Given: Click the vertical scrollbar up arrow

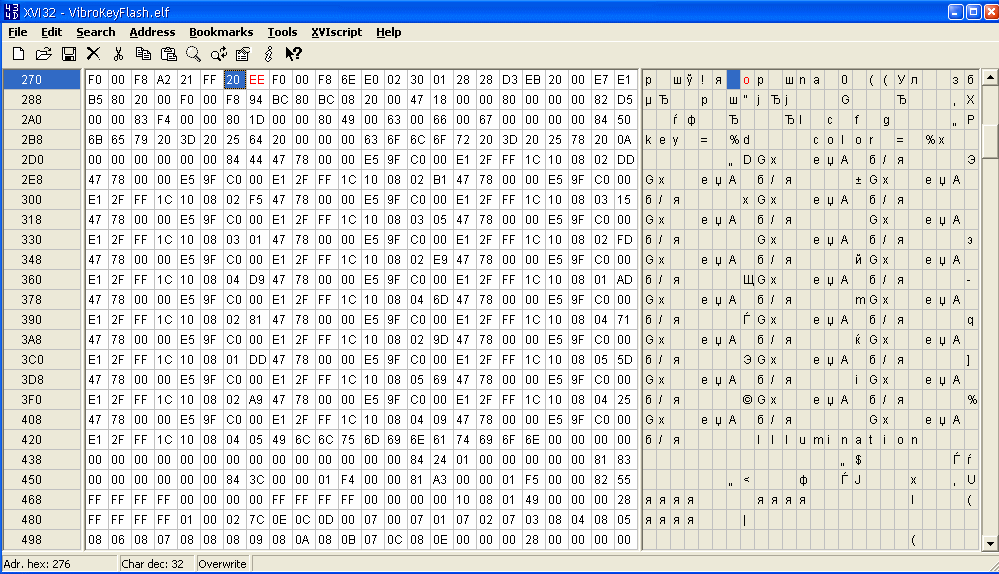Looking at the screenshot, I should (x=989, y=77).
